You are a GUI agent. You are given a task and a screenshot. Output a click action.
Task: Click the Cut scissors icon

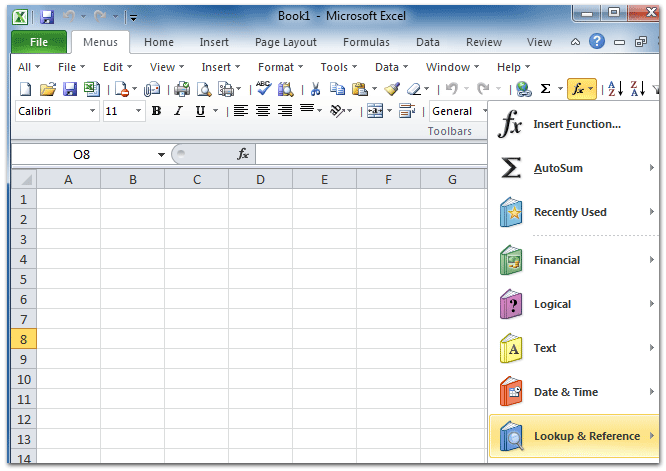tap(315, 89)
